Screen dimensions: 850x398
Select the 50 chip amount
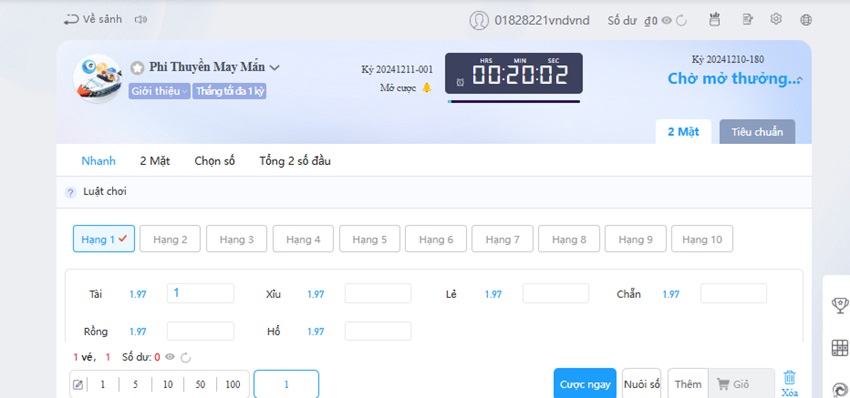point(201,384)
